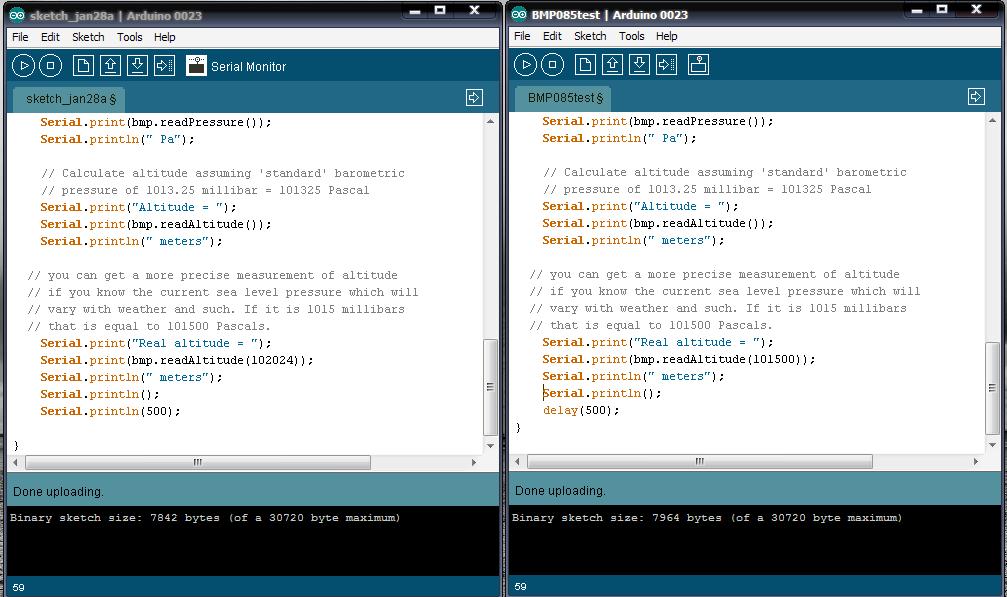Upload to board from BMP085test toolbar
The width and height of the screenshot is (1007, 597).
click(666, 64)
